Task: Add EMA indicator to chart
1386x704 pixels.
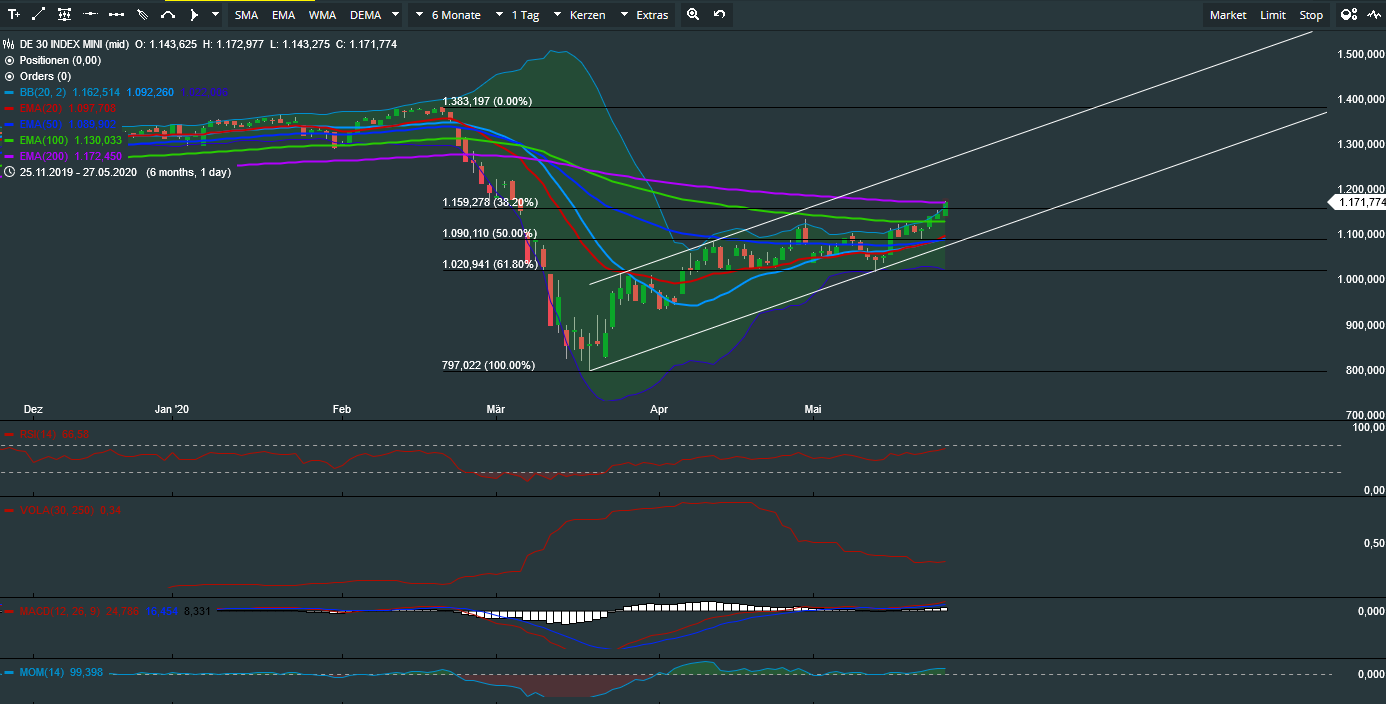Action: point(283,15)
